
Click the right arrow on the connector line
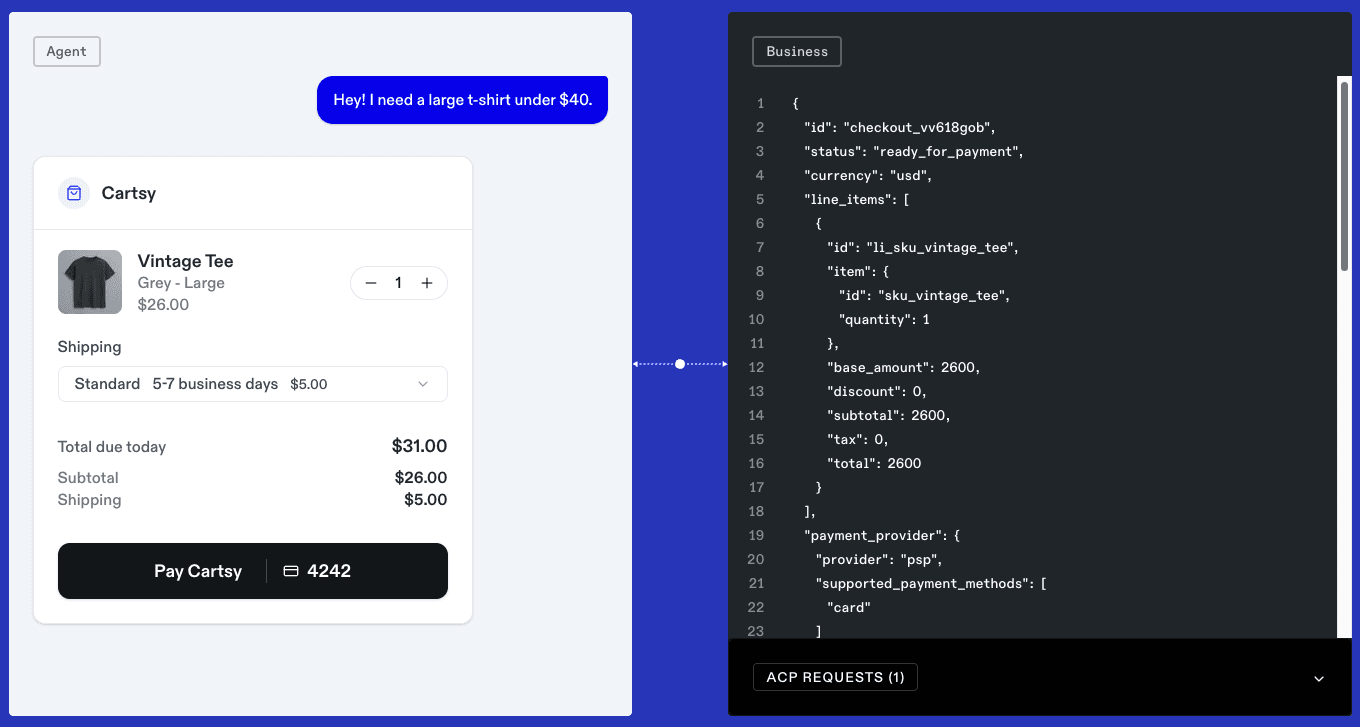point(724,364)
